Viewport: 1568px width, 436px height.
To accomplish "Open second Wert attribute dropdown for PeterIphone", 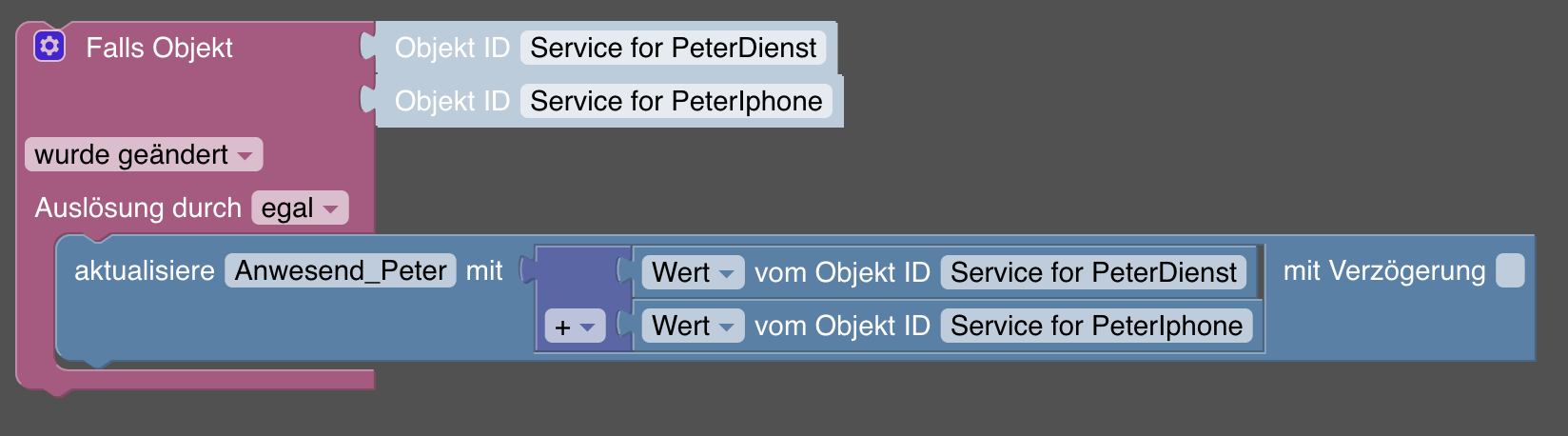I will [x=693, y=326].
